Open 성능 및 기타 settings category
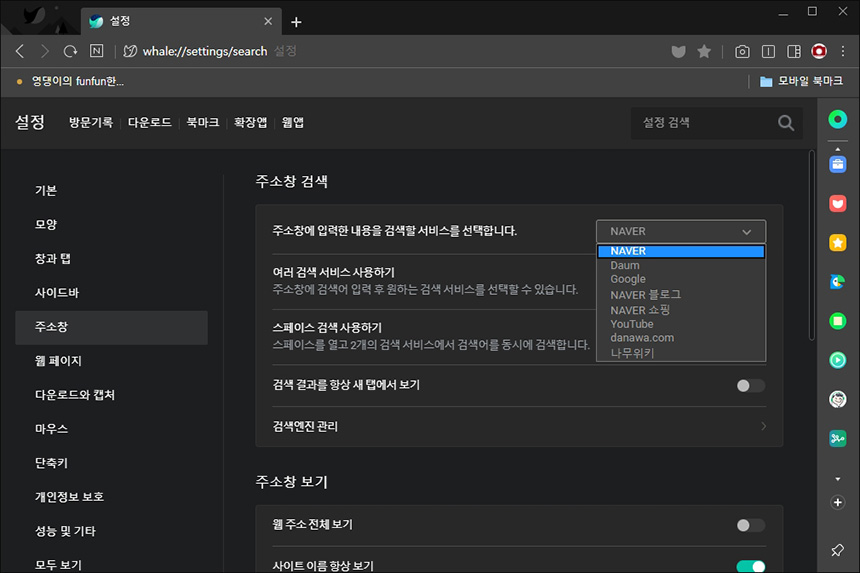860x573 pixels. (111, 531)
